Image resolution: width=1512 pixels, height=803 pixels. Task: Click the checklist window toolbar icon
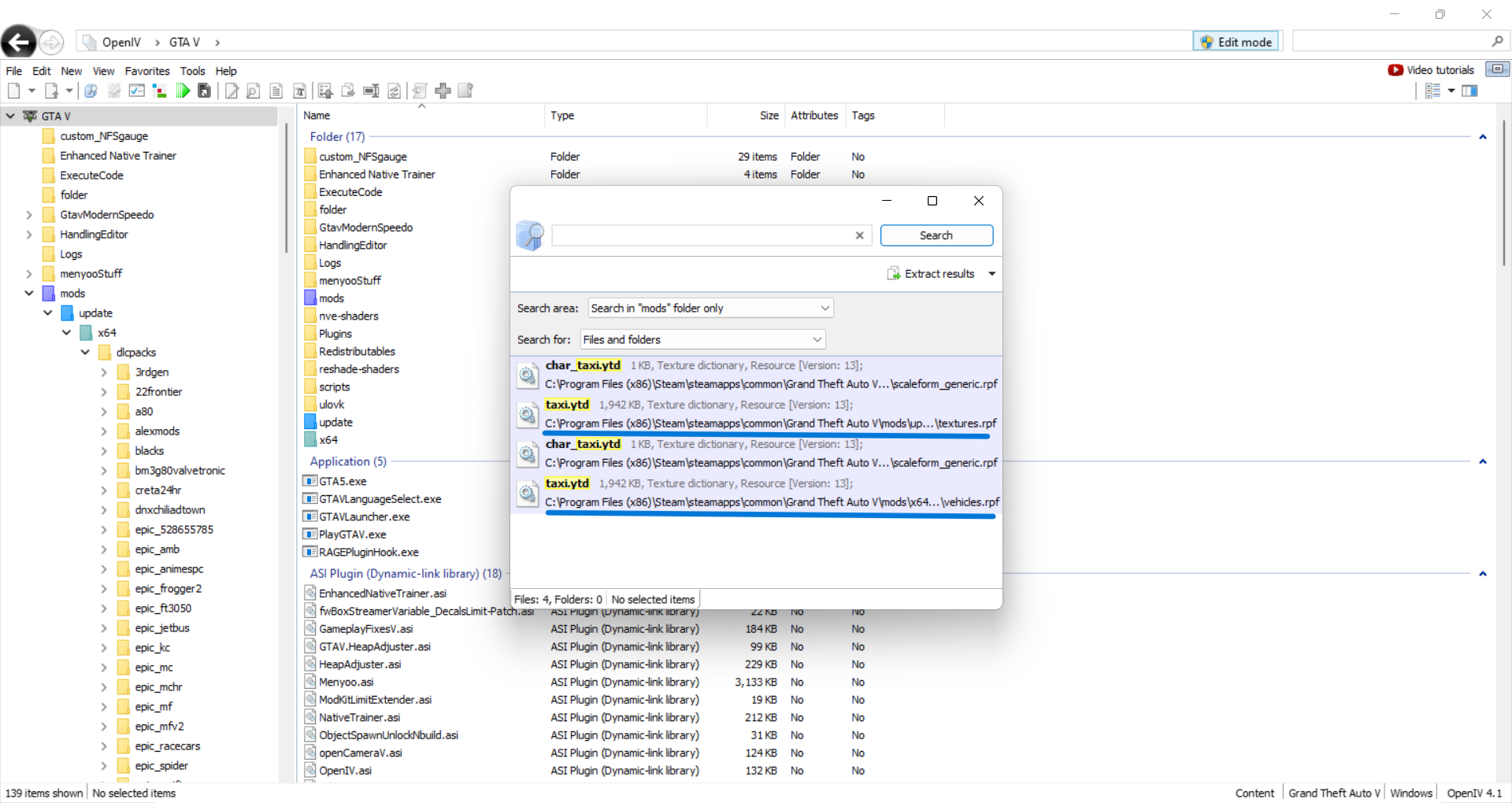click(x=137, y=91)
